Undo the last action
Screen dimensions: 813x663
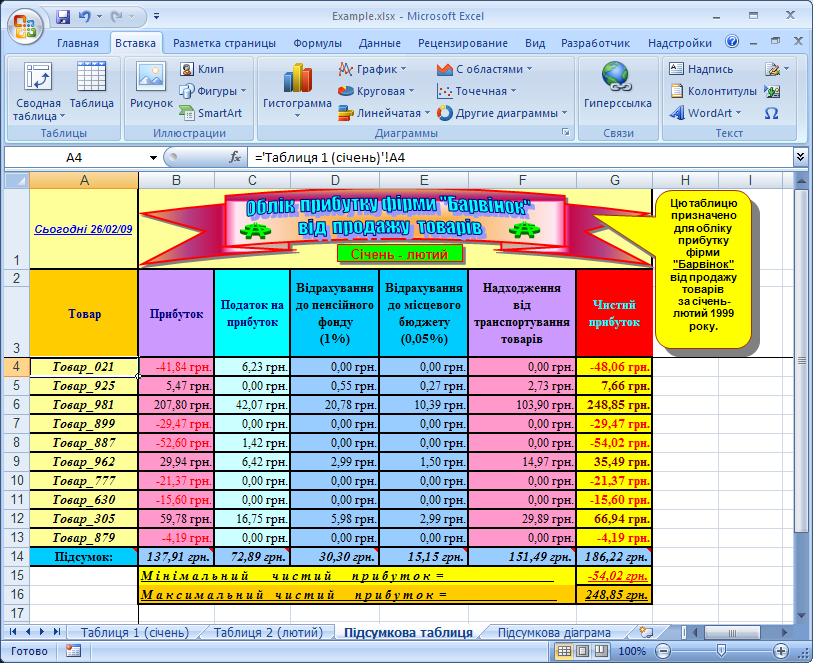(85, 17)
